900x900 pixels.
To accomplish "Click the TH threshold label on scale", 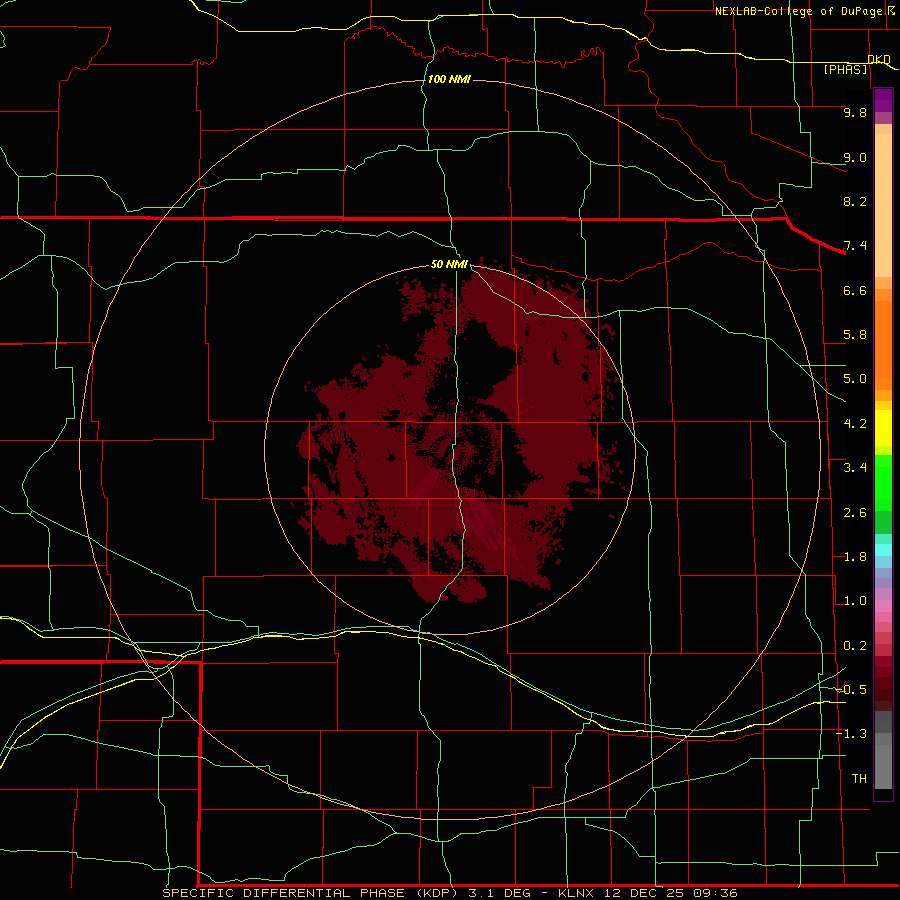I will [x=859, y=779].
